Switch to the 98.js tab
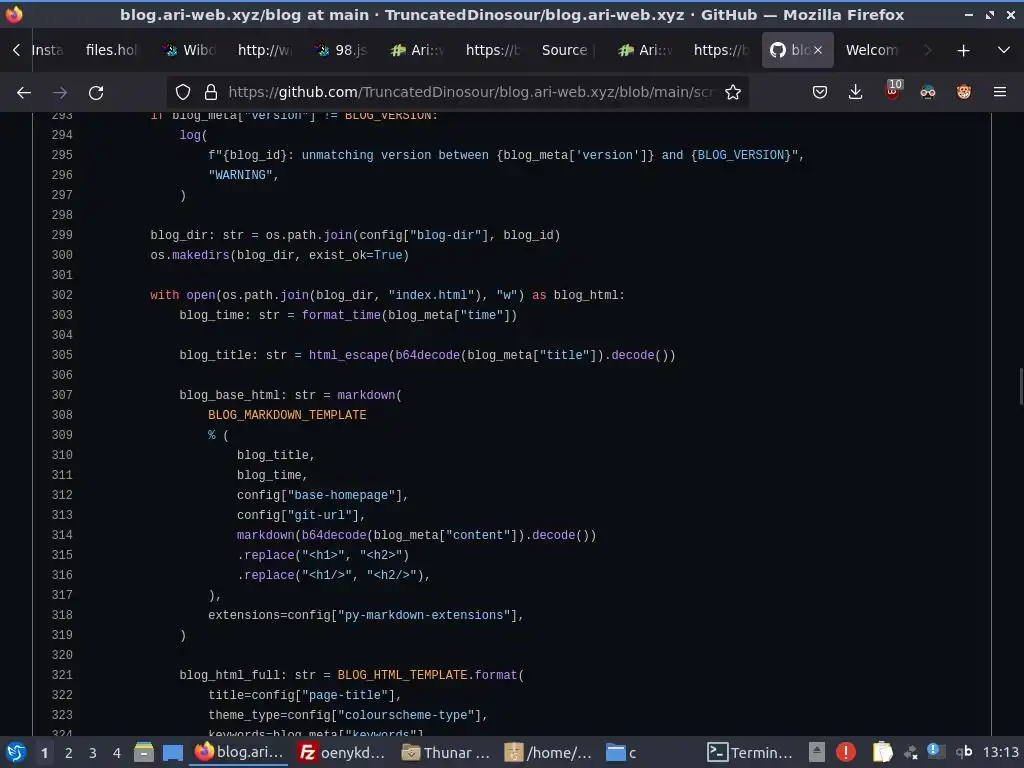 click(340, 50)
